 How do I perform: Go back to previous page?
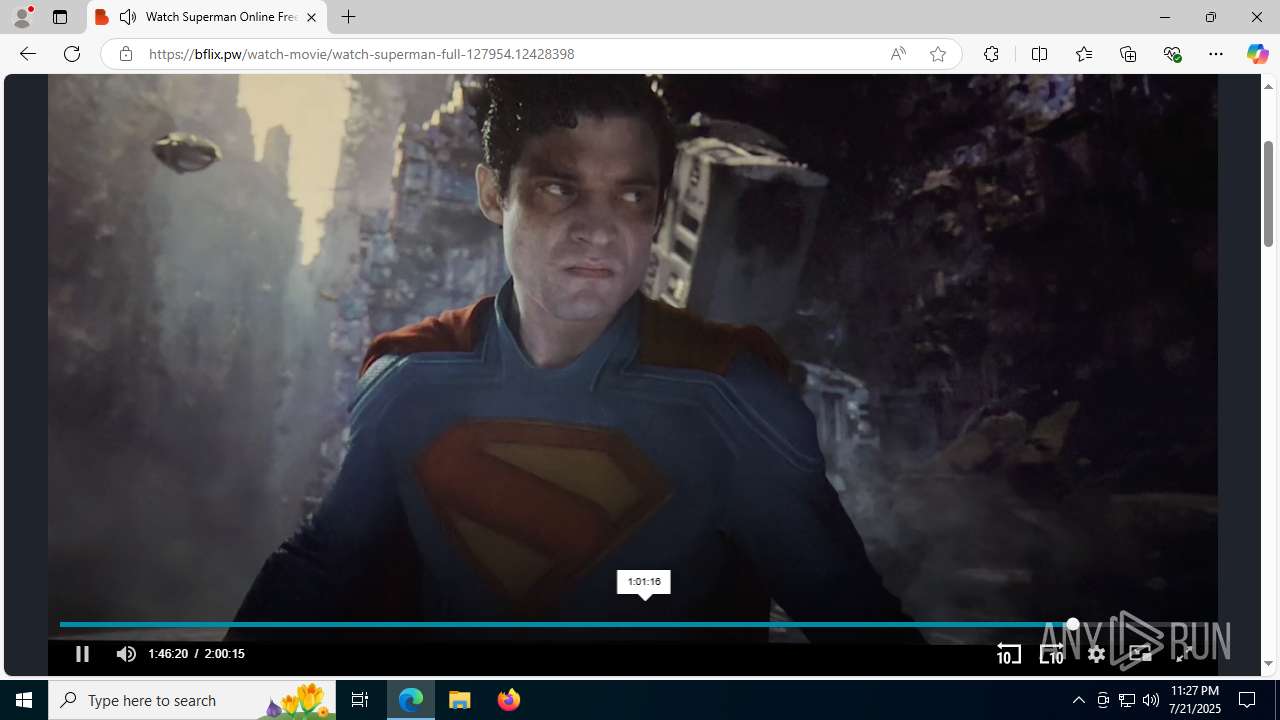[27, 54]
